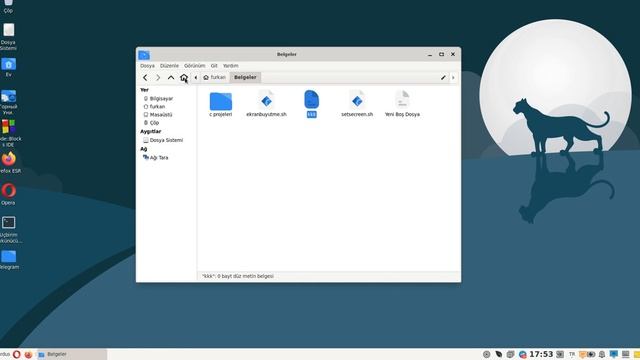The width and height of the screenshot is (640, 360).
Task: Minimize the Belgeler window
Action: 430,54
